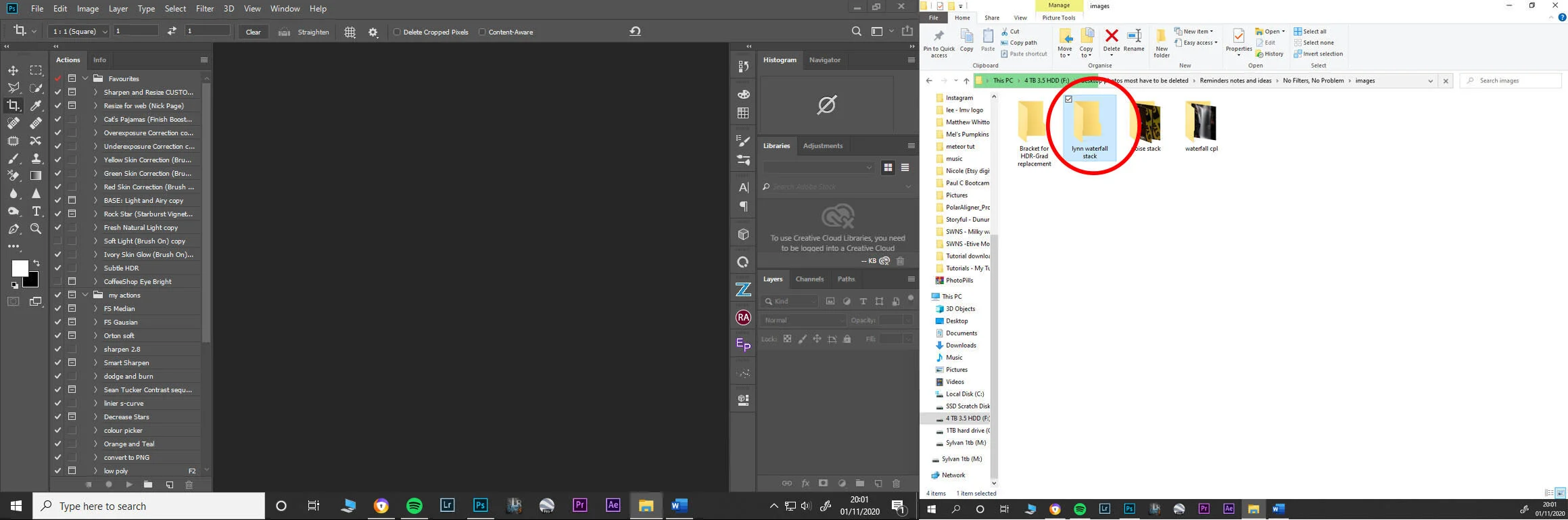Open the Kind layer filter dropdown
This screenshot has width=1568, height=520.
pos(790,301)
